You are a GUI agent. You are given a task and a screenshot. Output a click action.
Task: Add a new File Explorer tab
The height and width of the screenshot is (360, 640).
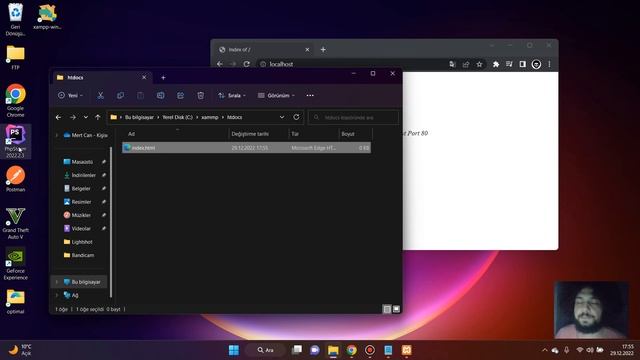(x=163, y=78)
